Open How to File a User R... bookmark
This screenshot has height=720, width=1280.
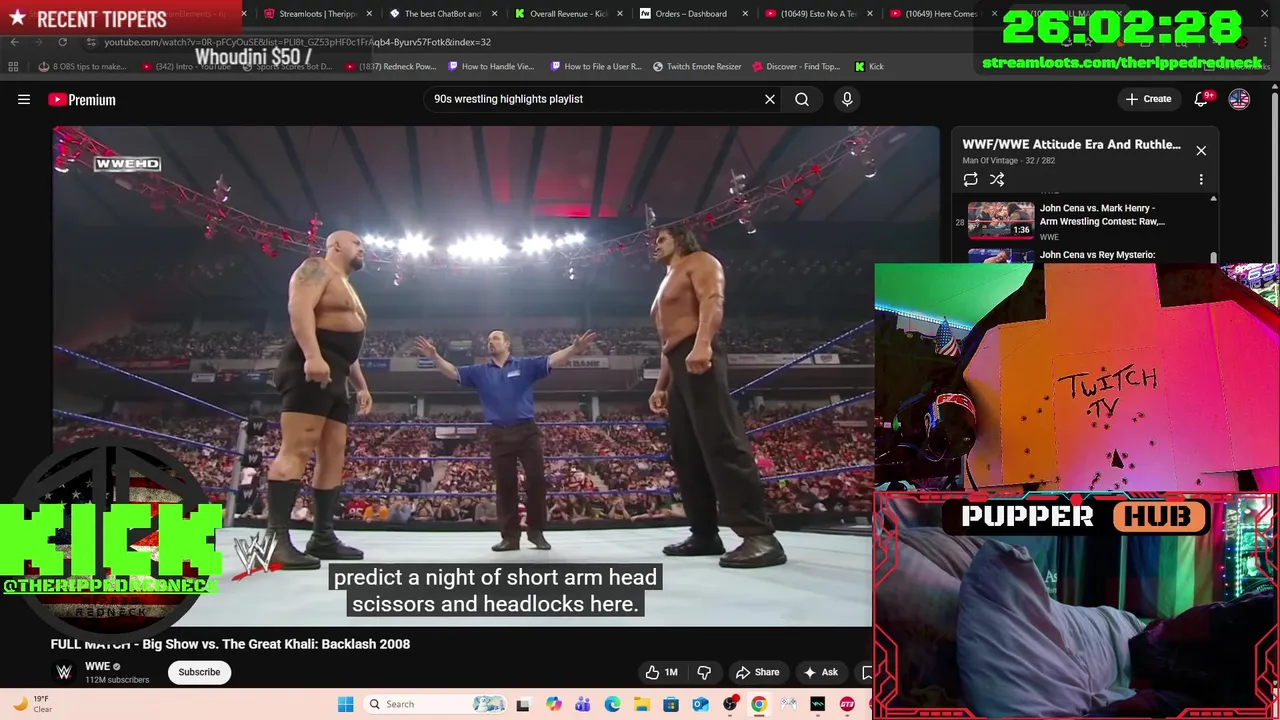click(x=595, y=67)
